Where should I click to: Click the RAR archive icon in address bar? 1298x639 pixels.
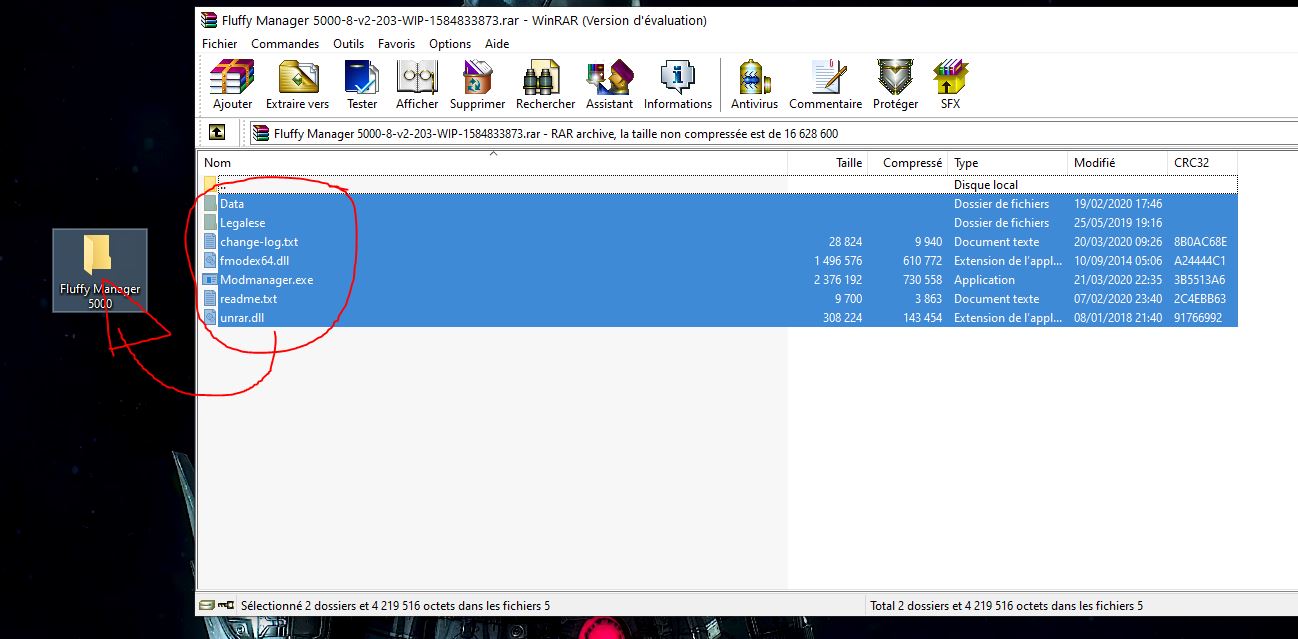coord(261,133)
